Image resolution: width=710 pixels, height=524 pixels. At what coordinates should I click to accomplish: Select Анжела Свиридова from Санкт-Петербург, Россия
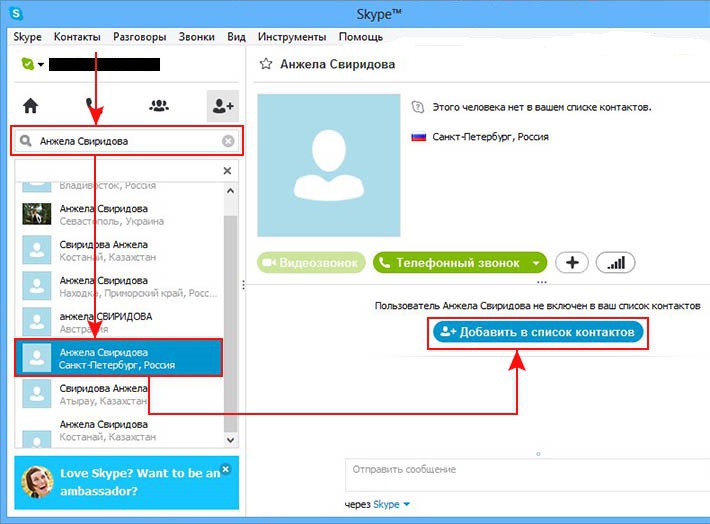click(x=119, y=358)
